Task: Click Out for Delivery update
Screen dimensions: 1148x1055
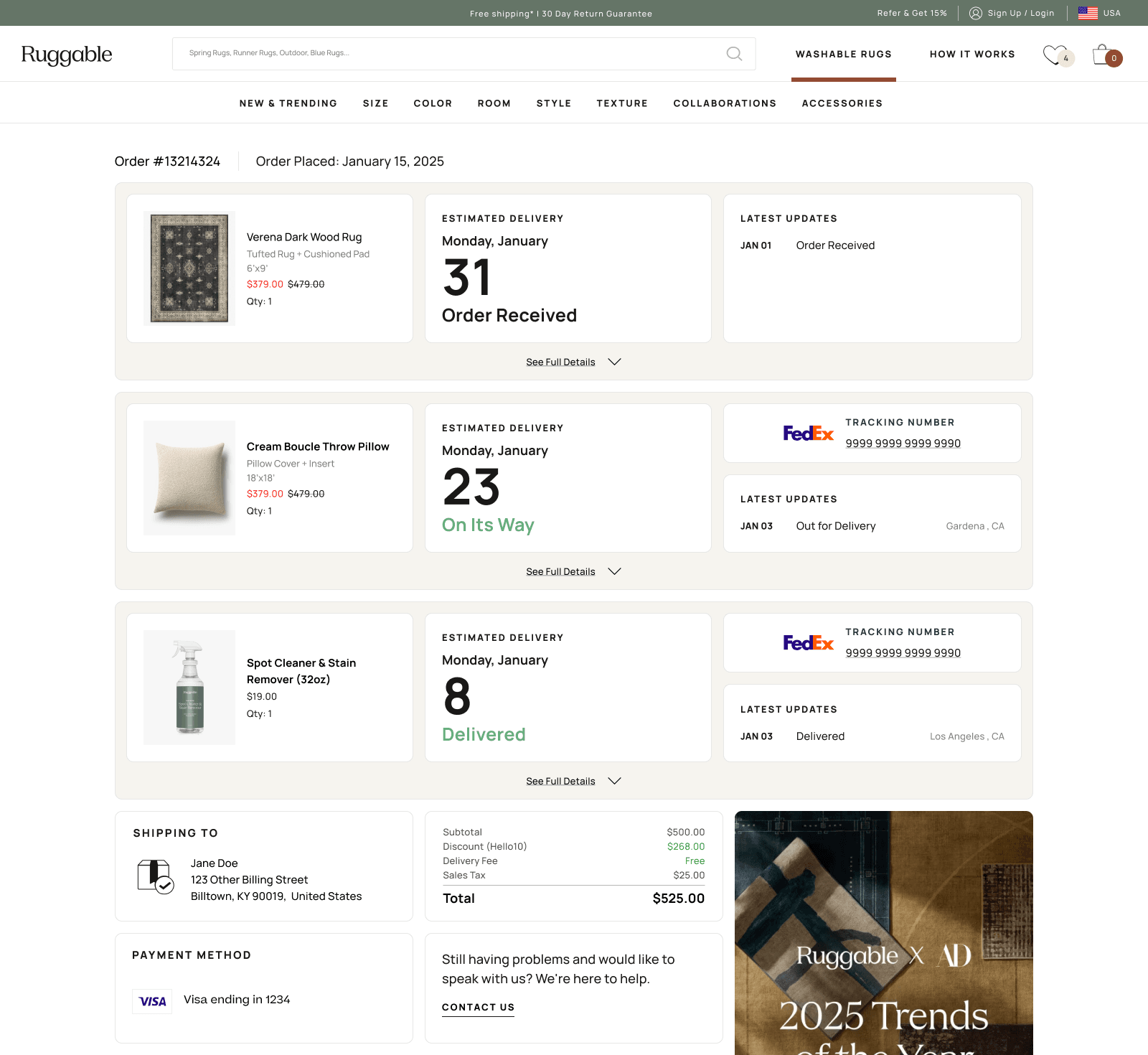Action: point(836,526)
